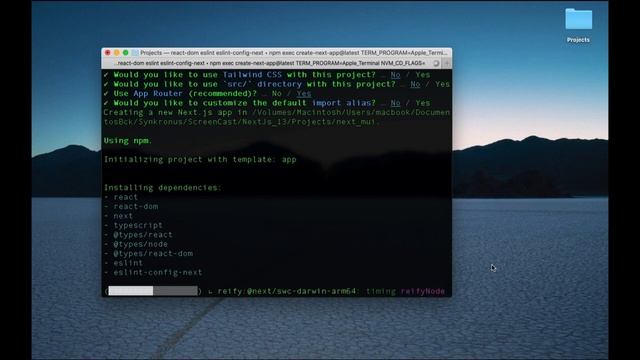
Task: Click 'reify:@next/swc-darwin-arm64' status text
Action: click(287, 291)
